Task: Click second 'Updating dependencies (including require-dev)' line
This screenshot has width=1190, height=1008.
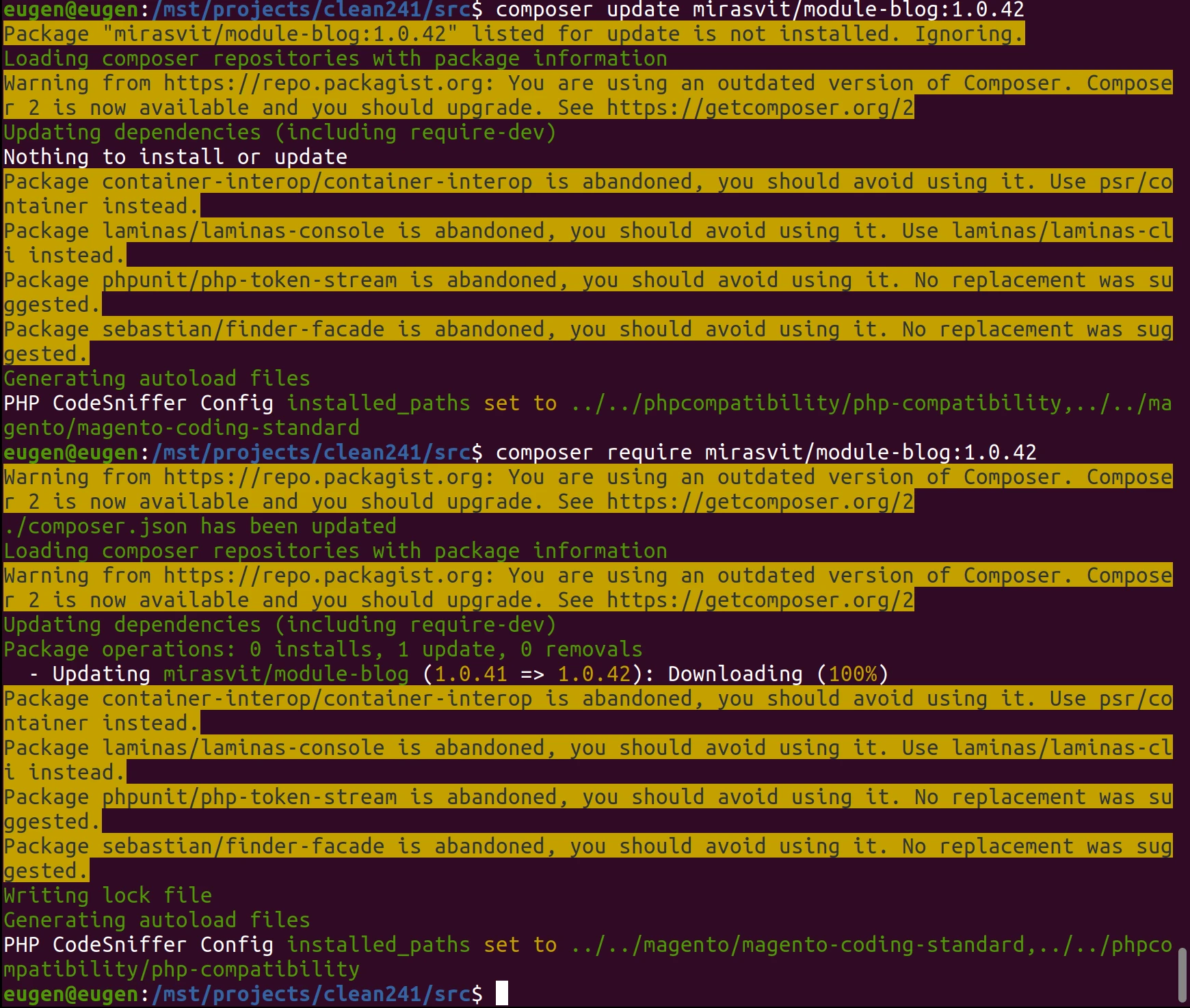Action: click(x=280, y=624)
